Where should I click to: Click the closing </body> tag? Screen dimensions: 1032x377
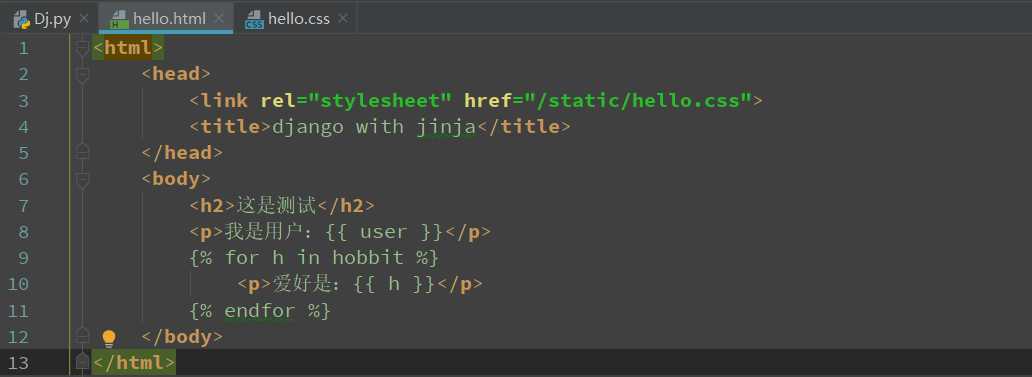[182, 337]
